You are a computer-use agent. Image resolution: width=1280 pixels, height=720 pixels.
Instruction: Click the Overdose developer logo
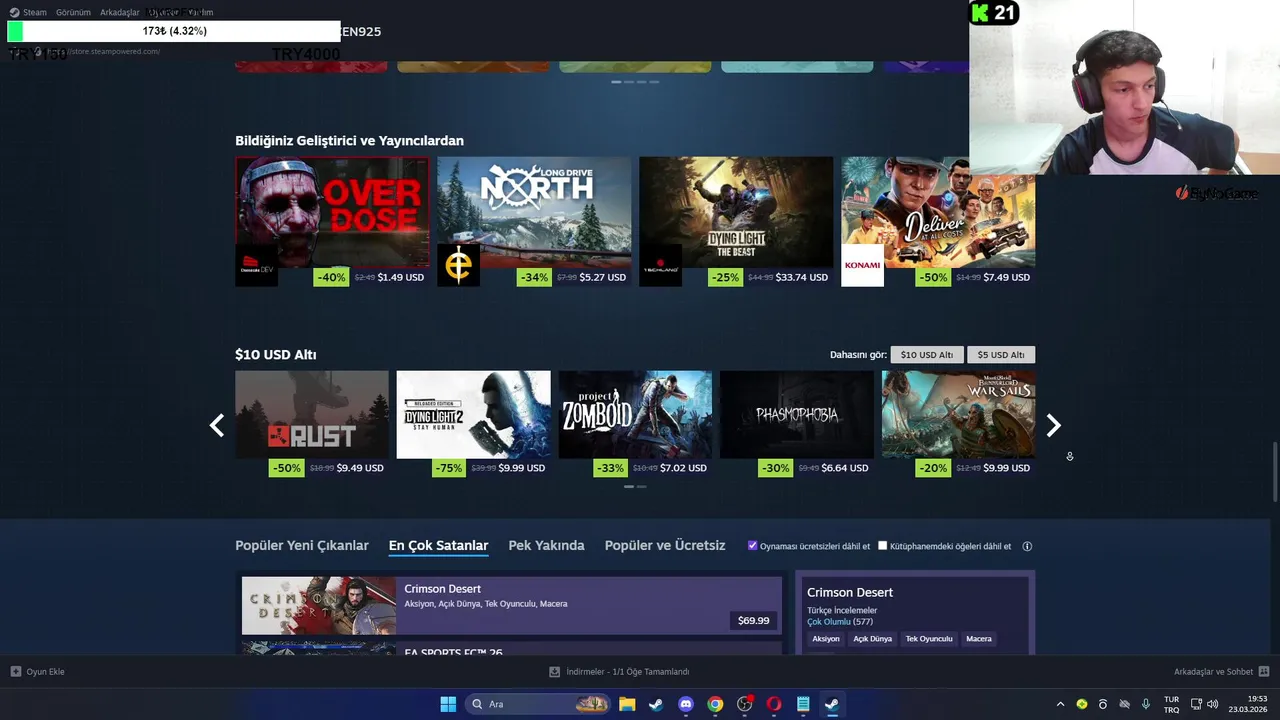pyautogui.click(x=256, y=265)
